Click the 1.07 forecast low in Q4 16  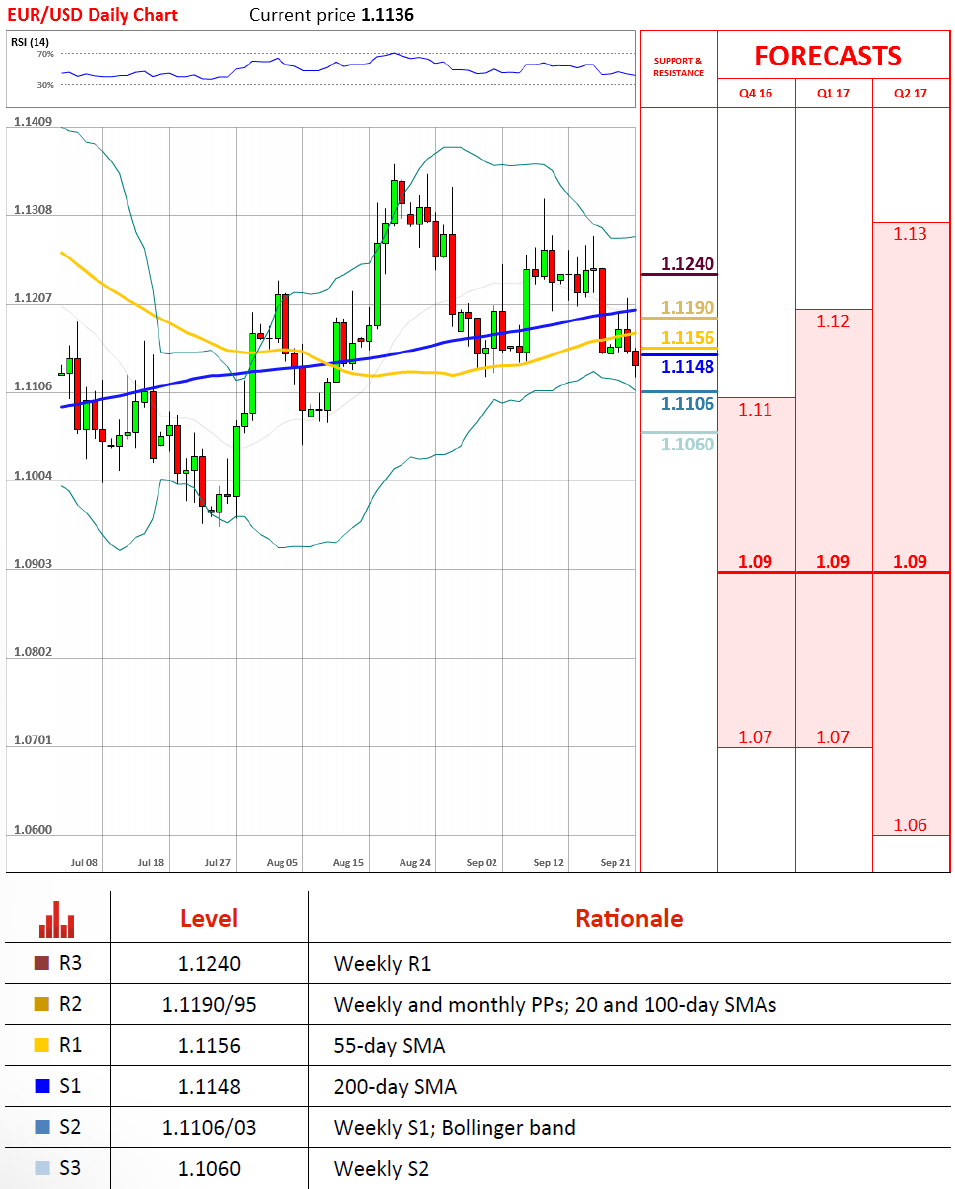[x=755, y=736]
